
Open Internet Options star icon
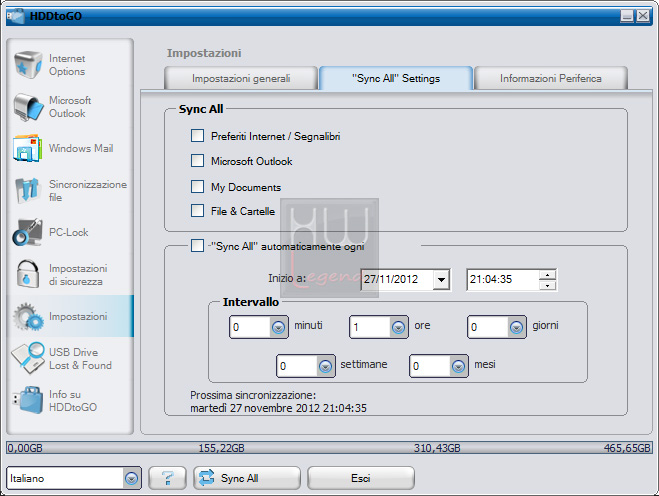(x=28, y=65)
